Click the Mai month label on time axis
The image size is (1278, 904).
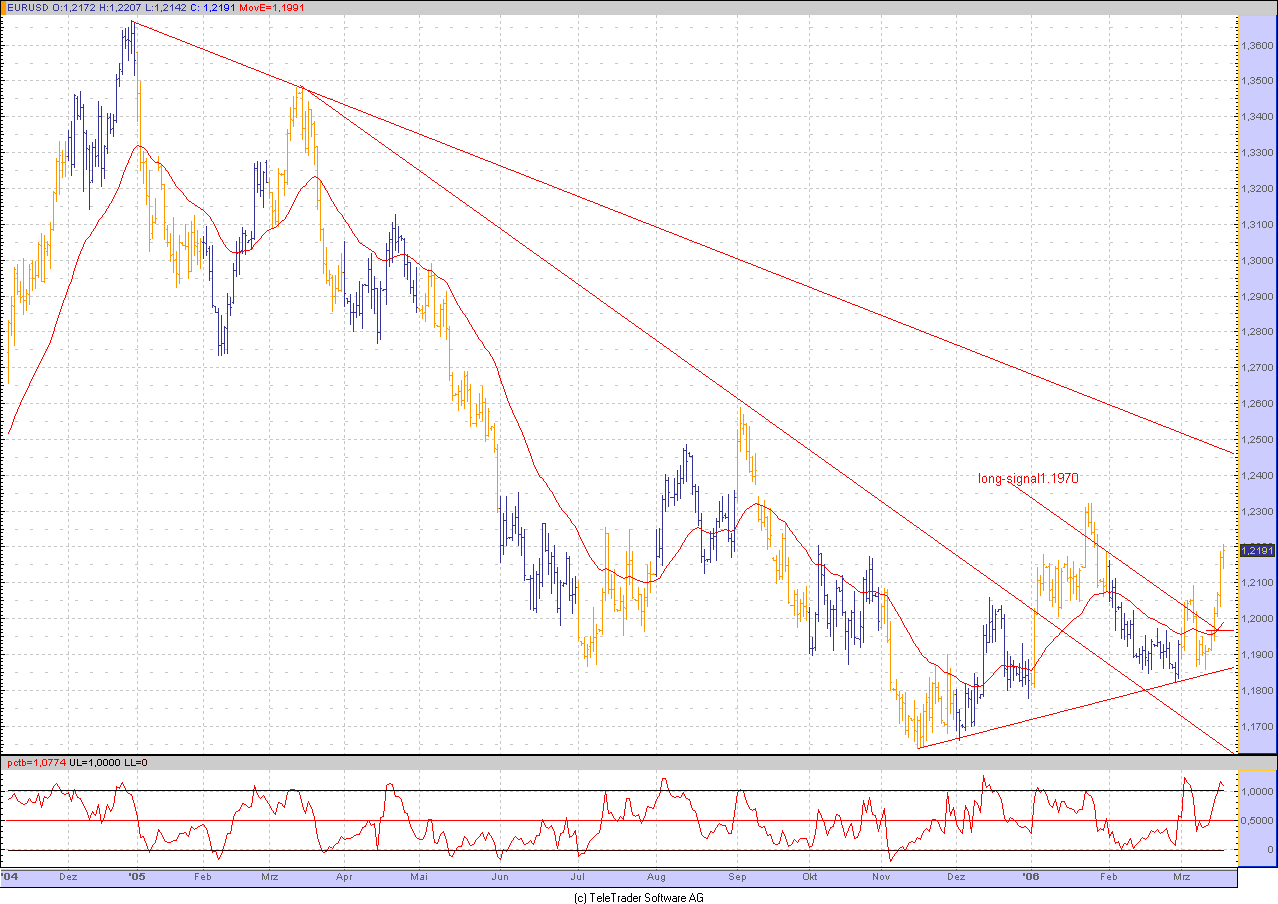pyautogui.click(x=419, y=877)
